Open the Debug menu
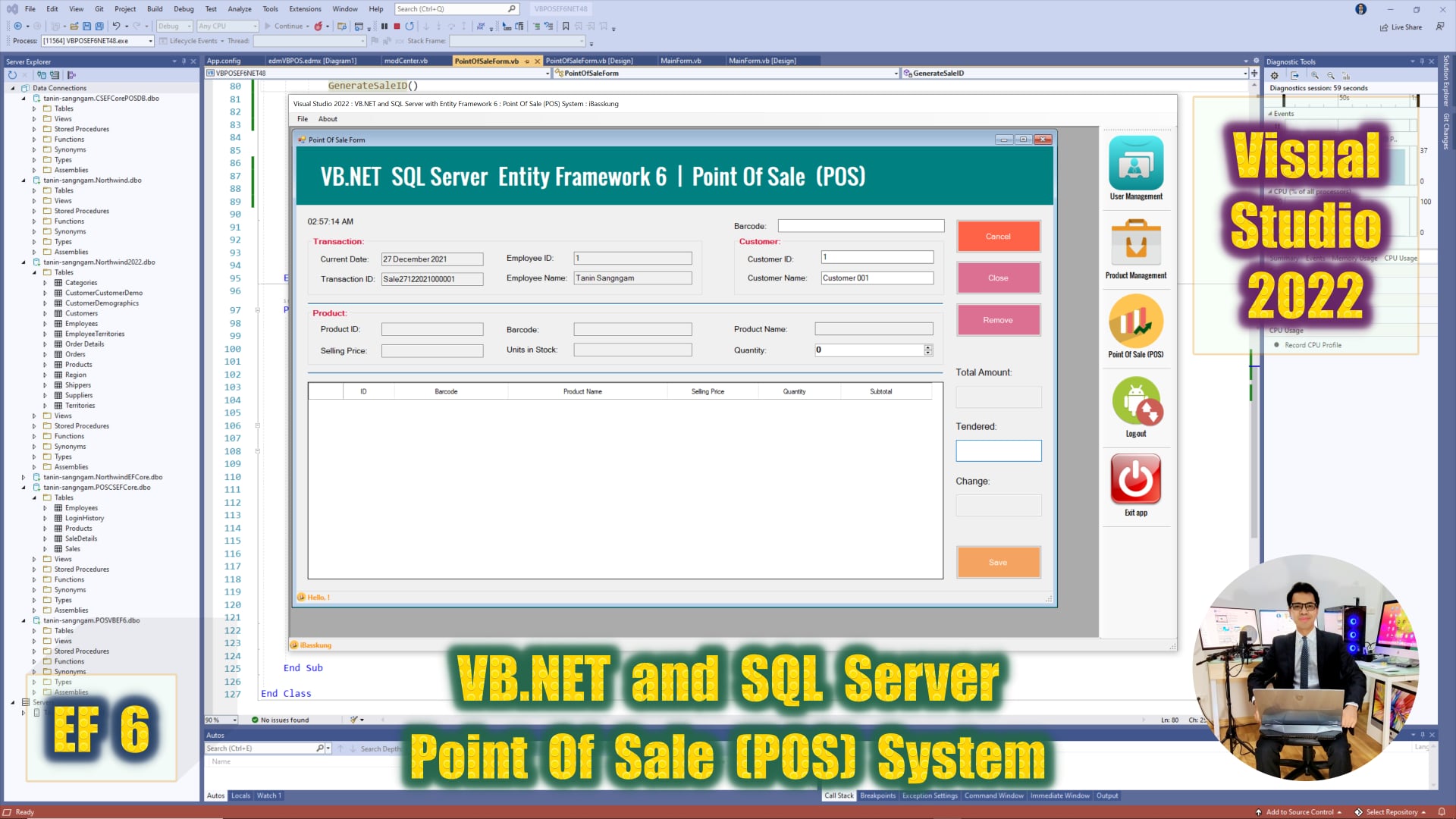1456x819 pixels. click(x=184, y=9)
